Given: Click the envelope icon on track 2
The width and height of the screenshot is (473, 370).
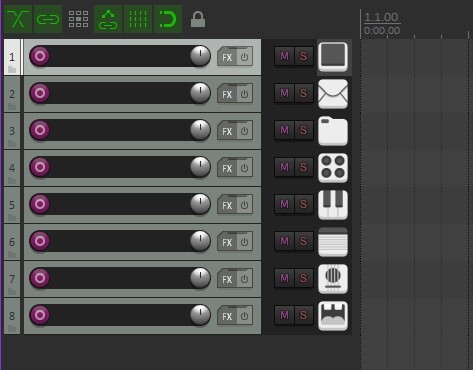Looking at the screenshot, I should coord(333,94).
